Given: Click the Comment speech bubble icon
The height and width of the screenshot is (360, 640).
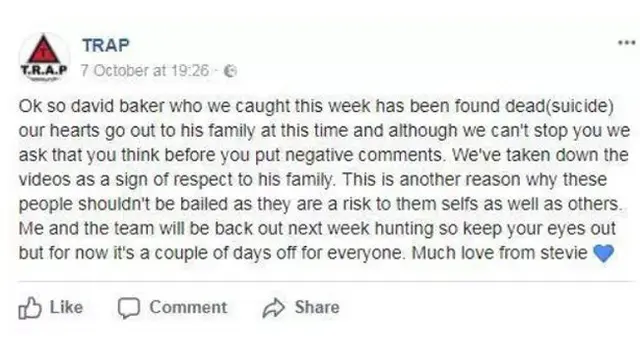Looking at the screenshot, I should coord(129,308).
